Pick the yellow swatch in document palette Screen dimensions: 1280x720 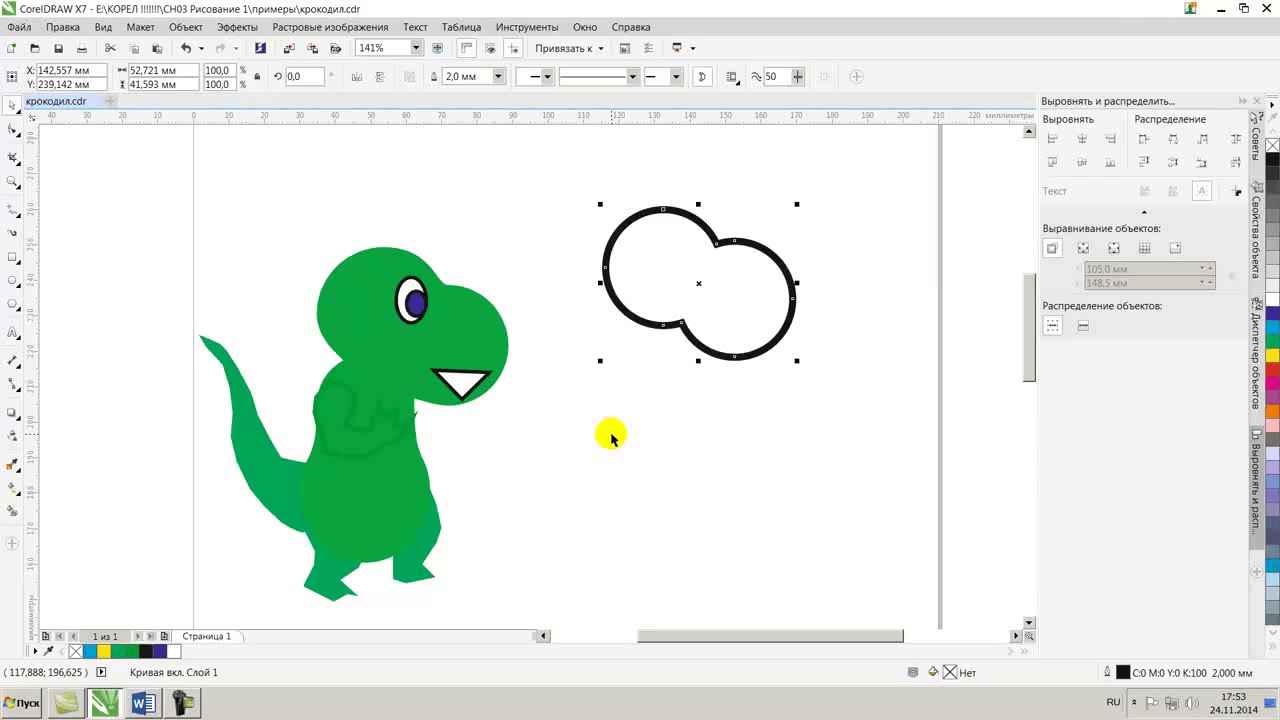104,651
